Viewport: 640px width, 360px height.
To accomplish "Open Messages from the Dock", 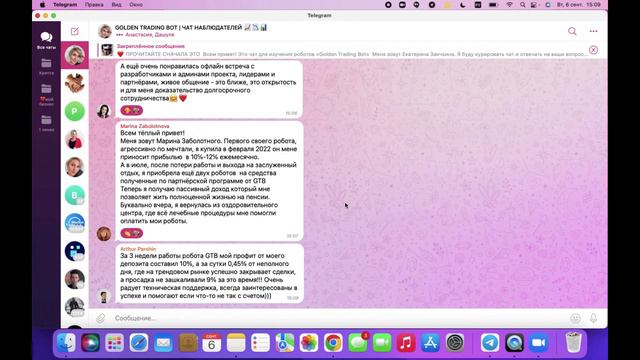I will 358,342.
